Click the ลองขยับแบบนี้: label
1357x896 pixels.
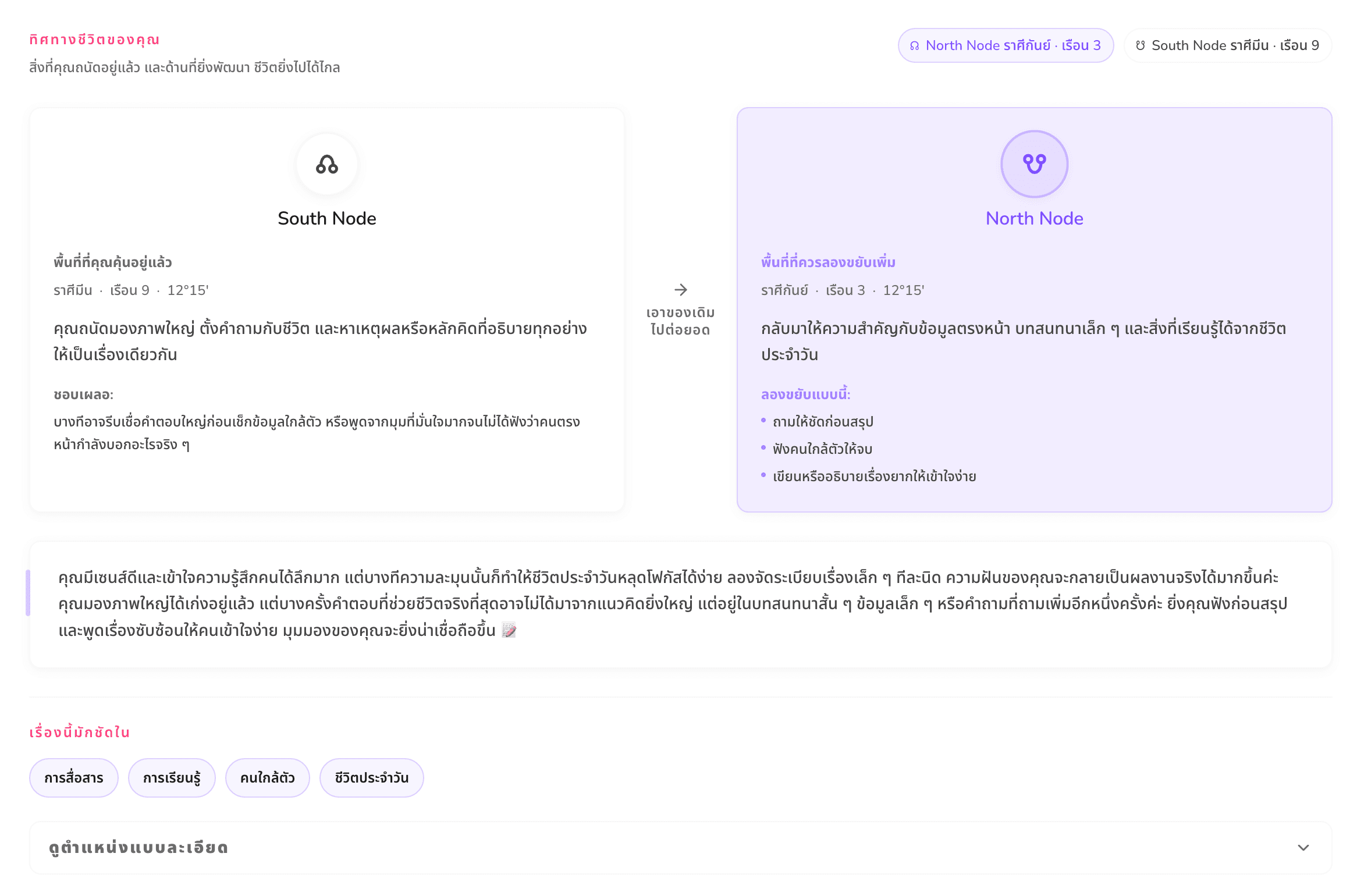click(x=806, y=394)
